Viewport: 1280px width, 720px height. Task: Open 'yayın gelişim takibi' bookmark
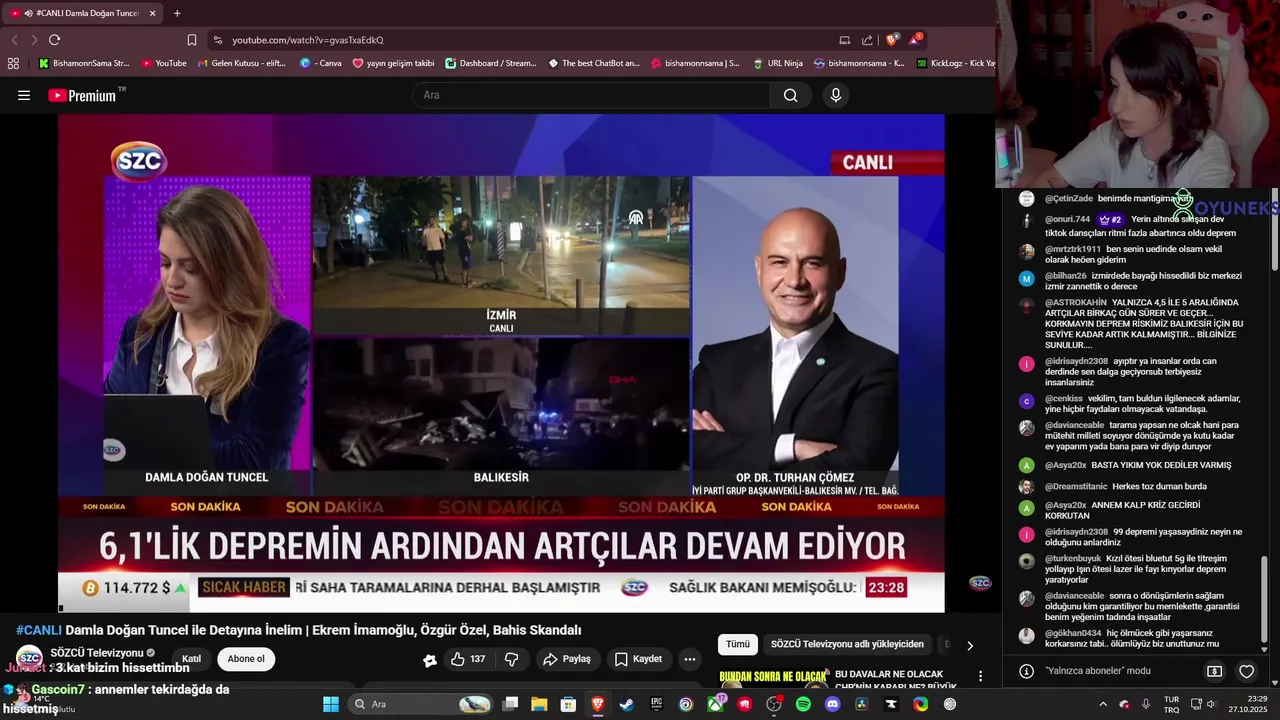393,63
